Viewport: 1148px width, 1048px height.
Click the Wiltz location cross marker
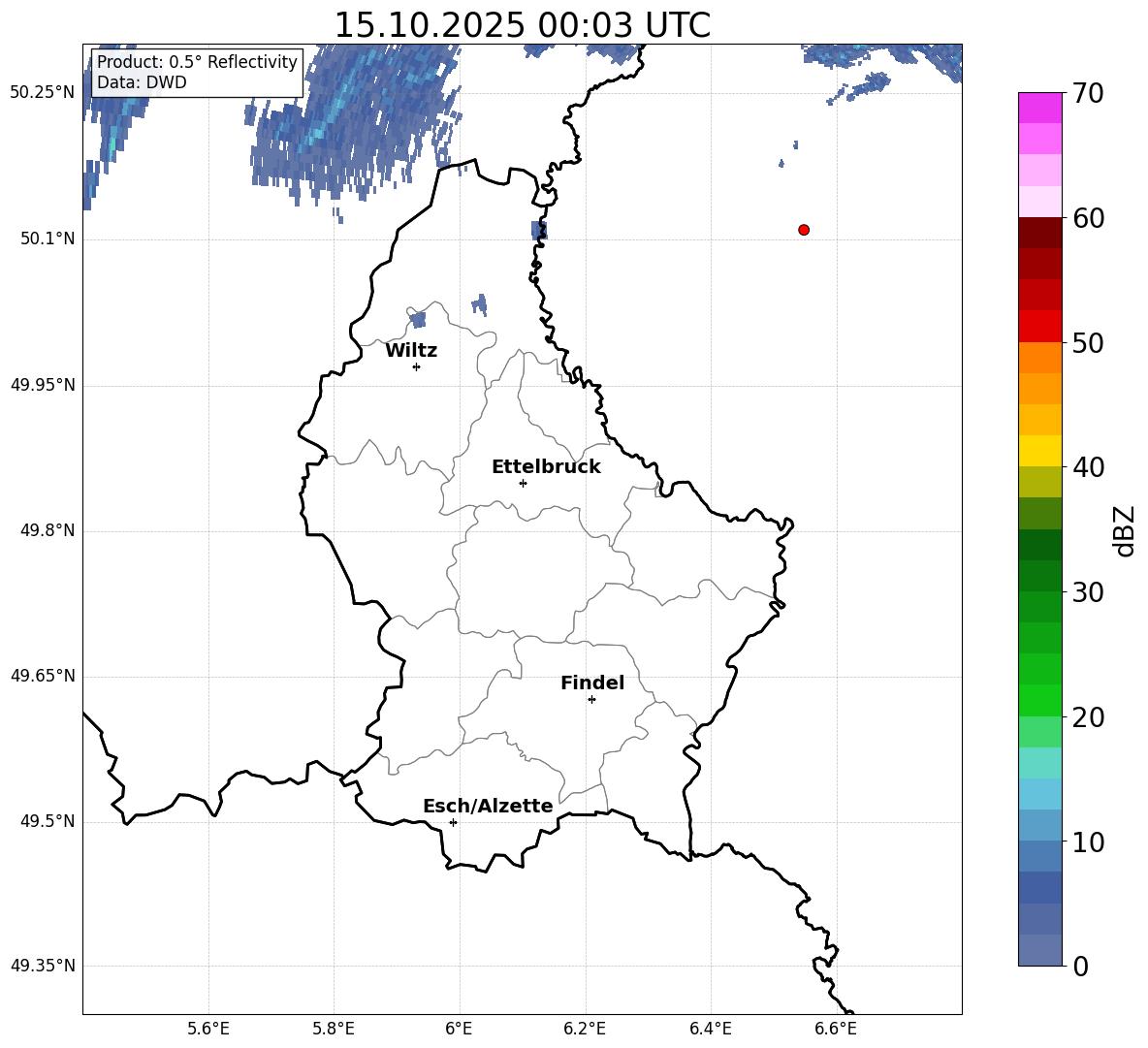417,366
